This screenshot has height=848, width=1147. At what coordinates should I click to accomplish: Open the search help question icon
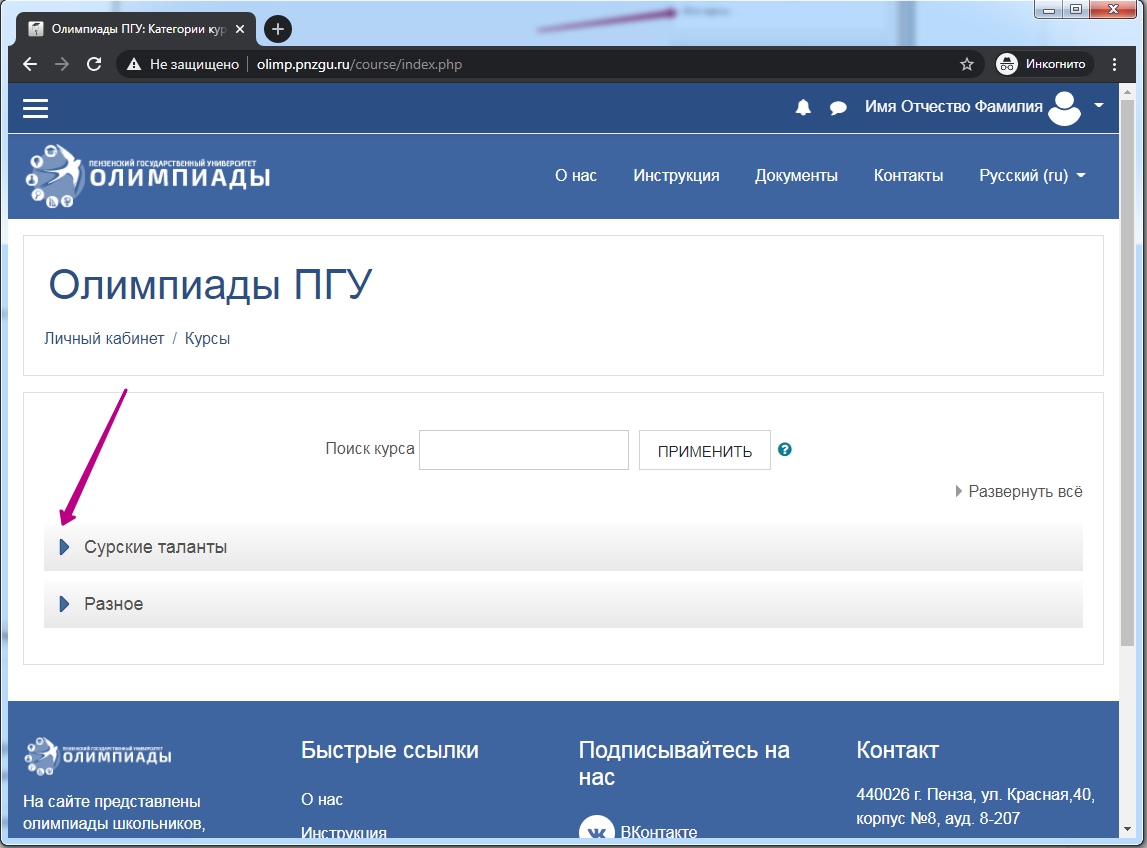pos(785,449)
